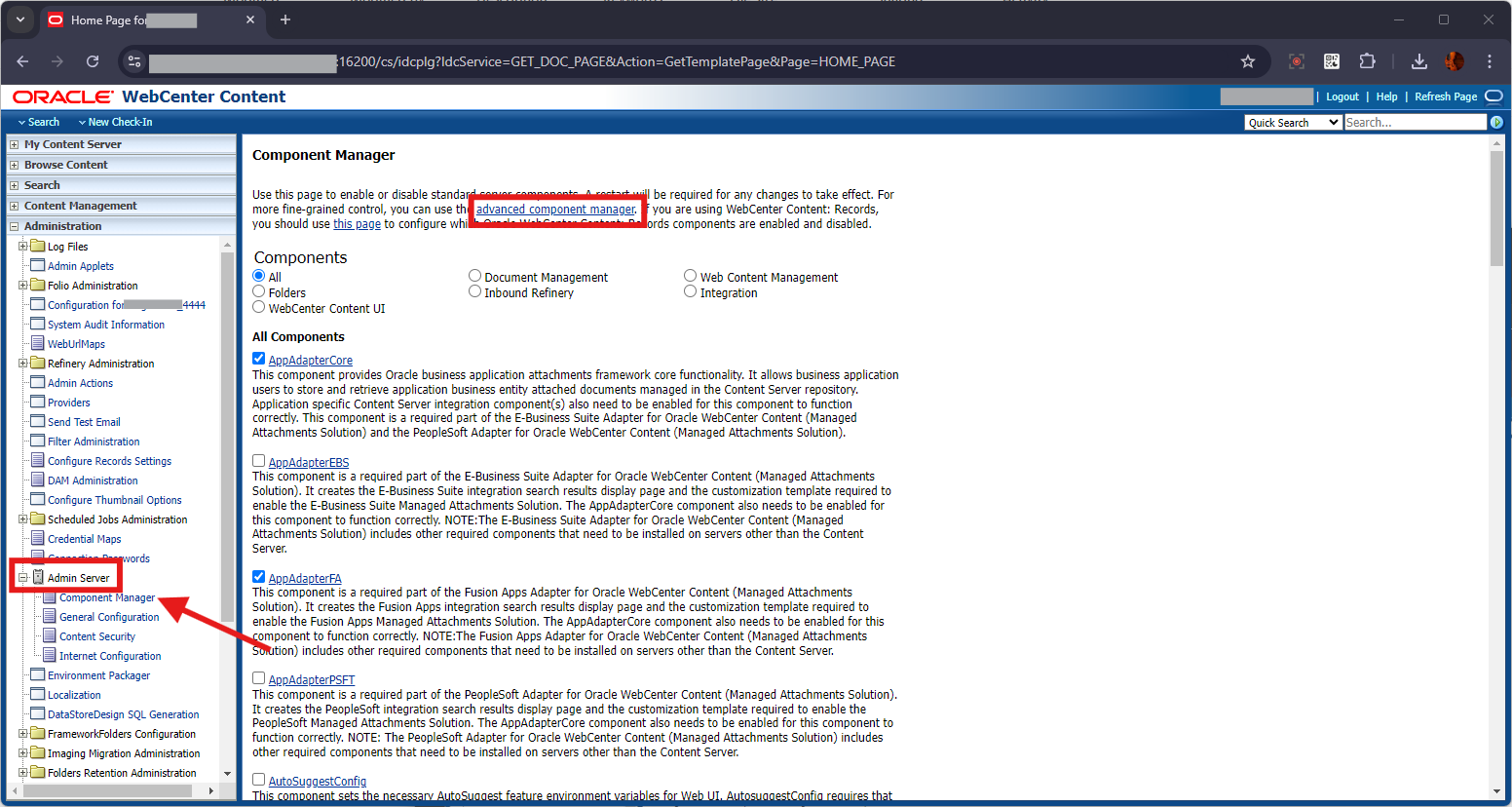The width and height of the screenshot is (1512, 807).
Task: Click the Oracle logo in the header
Action: (63, 96)
